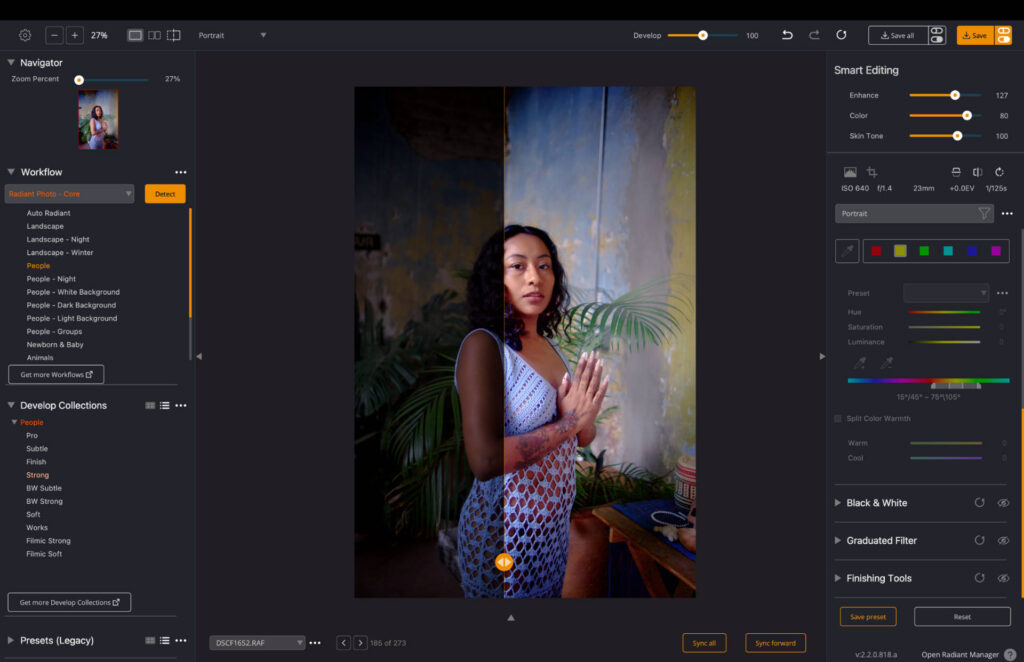Expand the Graduated Filter section
The image size is (1024, 662).
837,541
